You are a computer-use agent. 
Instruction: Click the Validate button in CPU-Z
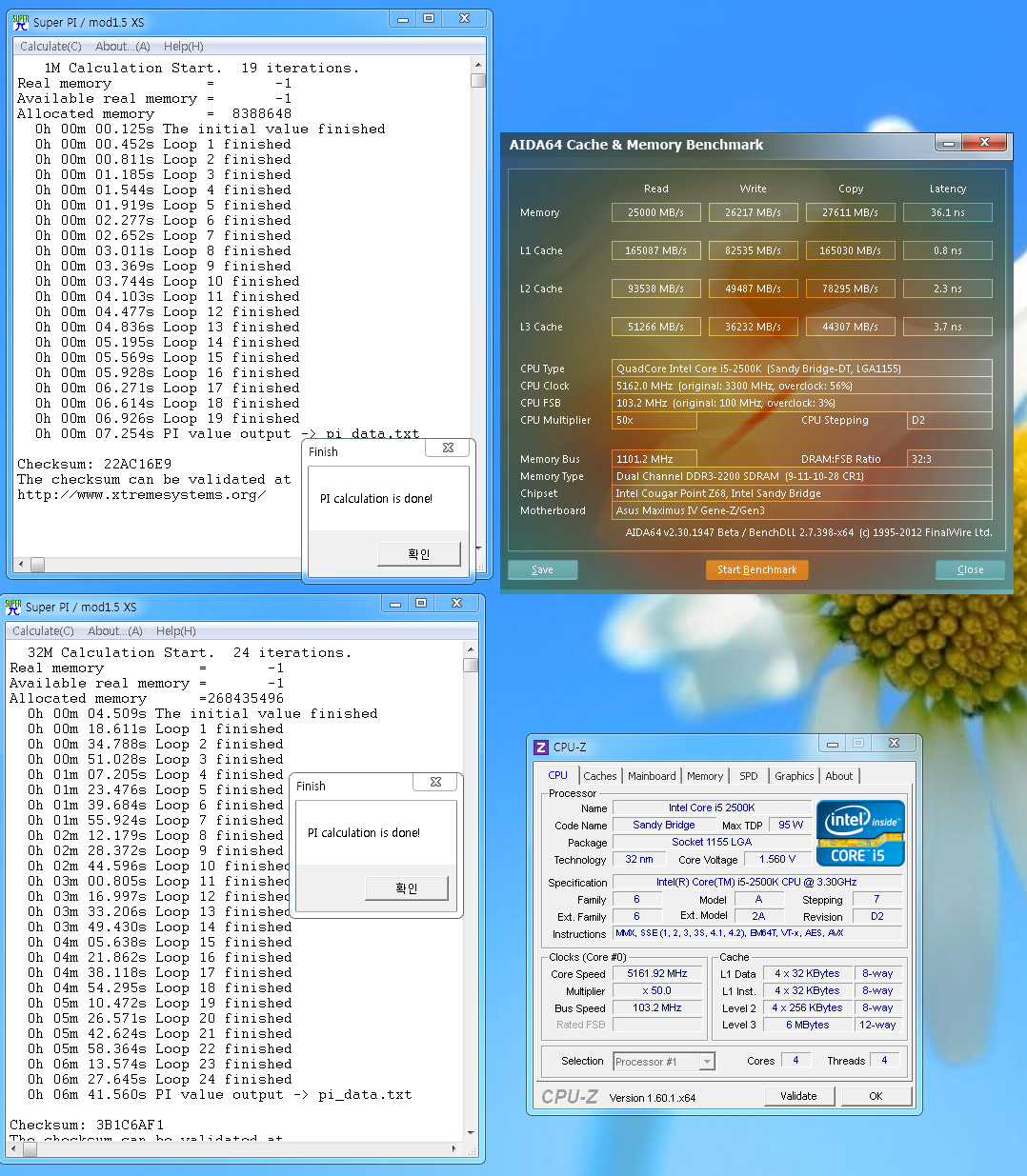tap(798, 1096)
